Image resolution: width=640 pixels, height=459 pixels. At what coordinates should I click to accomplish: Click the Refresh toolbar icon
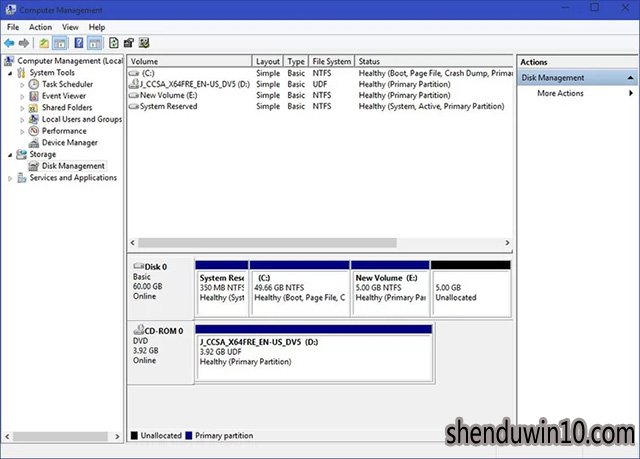pos(114,43)
